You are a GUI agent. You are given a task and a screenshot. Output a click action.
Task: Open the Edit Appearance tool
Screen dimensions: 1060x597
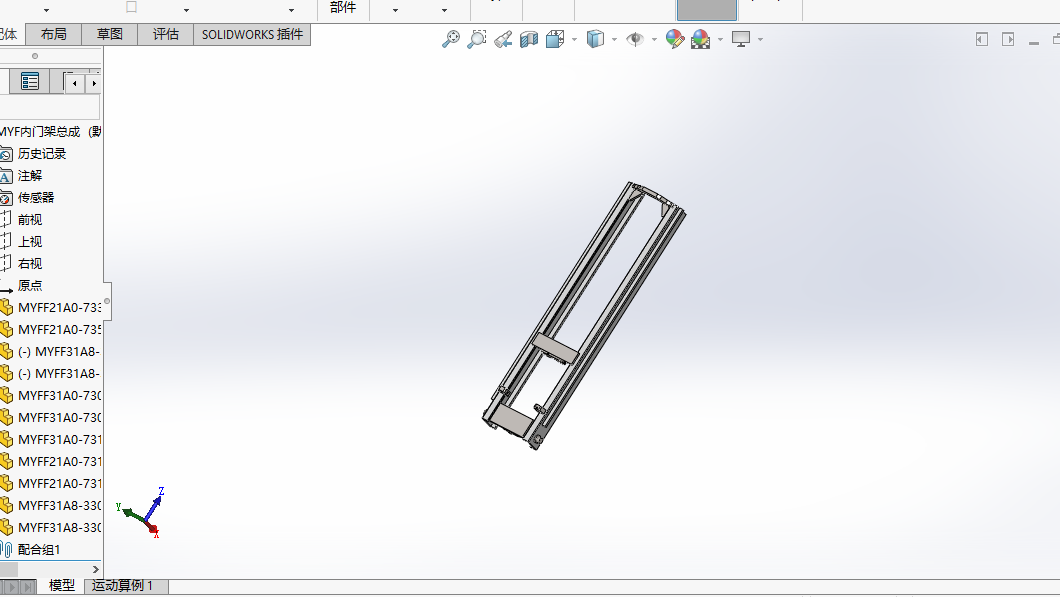tap(674, 39)
